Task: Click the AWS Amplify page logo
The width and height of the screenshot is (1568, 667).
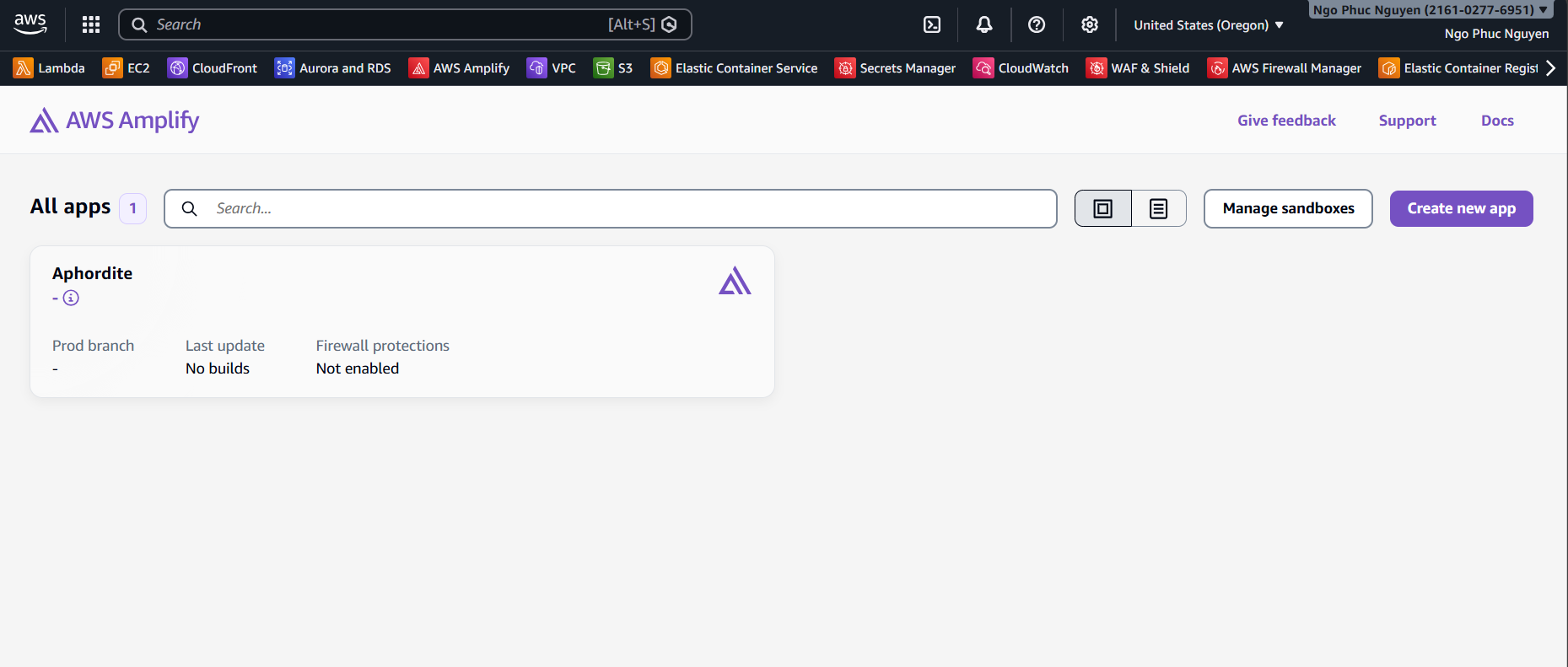Action: click(x=115, y=121)
